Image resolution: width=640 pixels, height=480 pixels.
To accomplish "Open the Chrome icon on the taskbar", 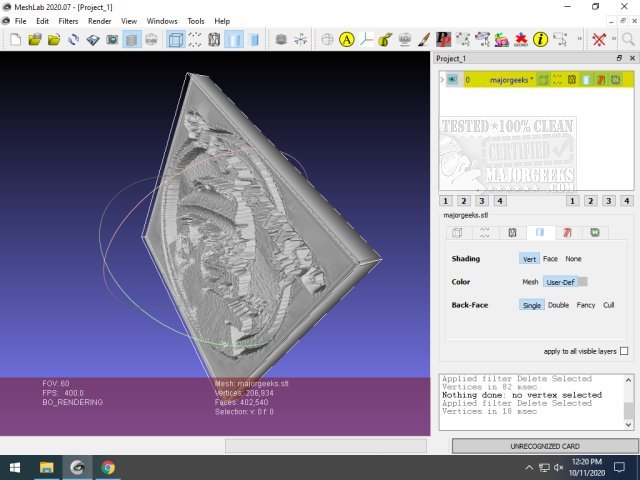I will point(107,467).
